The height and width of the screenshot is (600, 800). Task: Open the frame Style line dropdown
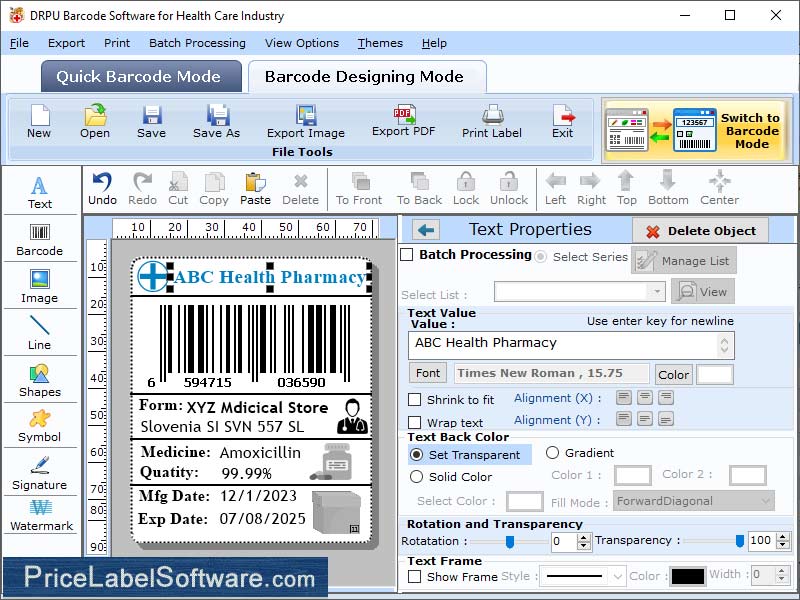coord(583,576)
